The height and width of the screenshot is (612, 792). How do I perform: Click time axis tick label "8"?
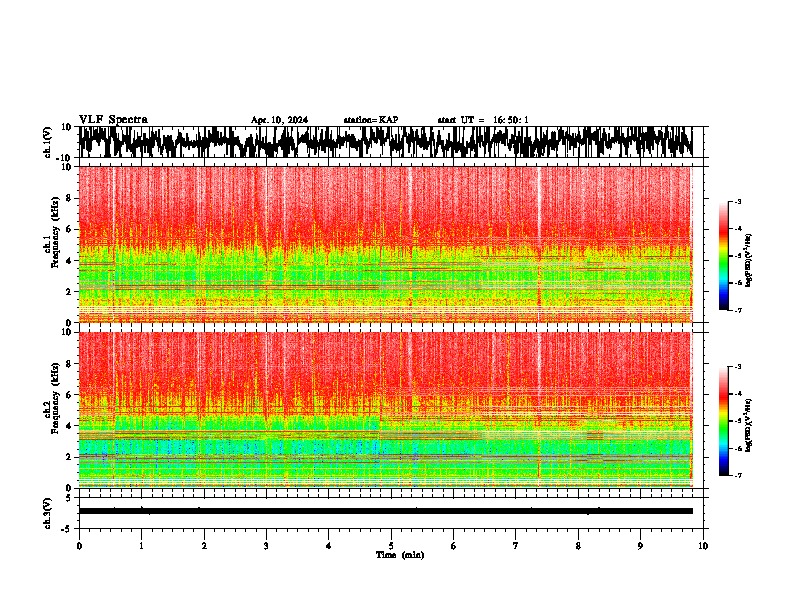click(578, 546)
